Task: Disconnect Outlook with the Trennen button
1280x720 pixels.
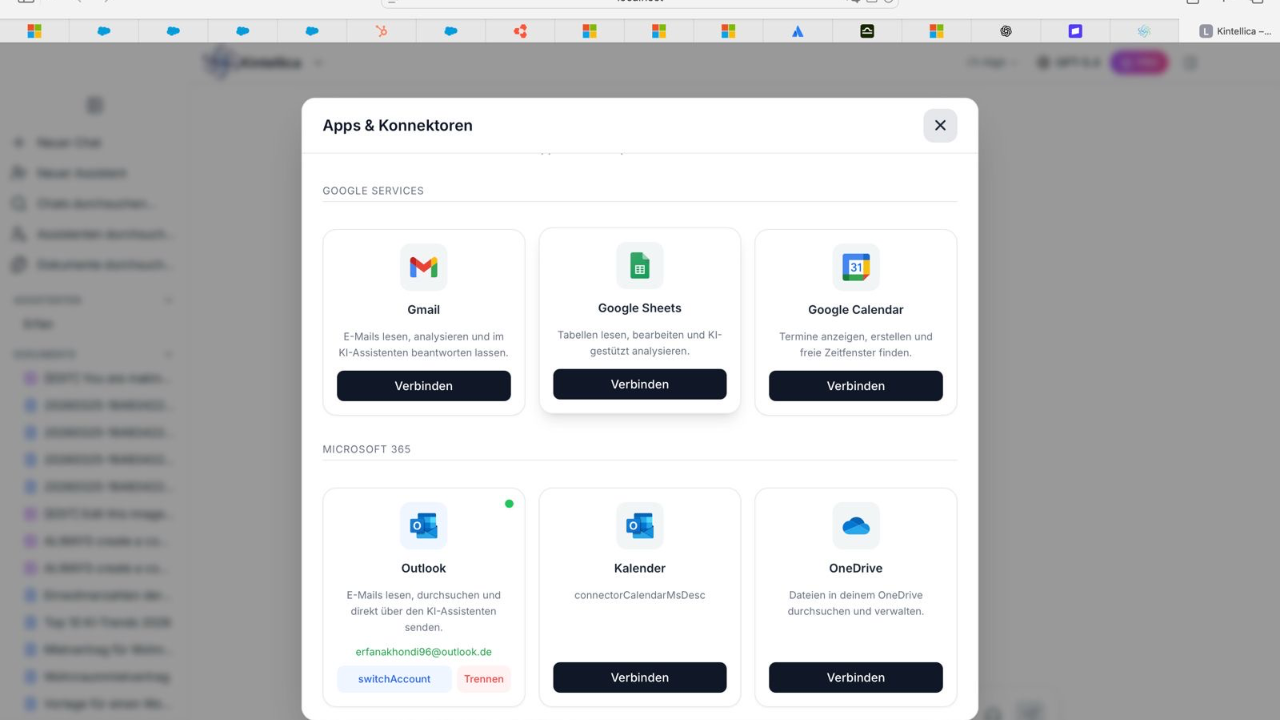Action: pyautogui.click(x=484, y=679)
